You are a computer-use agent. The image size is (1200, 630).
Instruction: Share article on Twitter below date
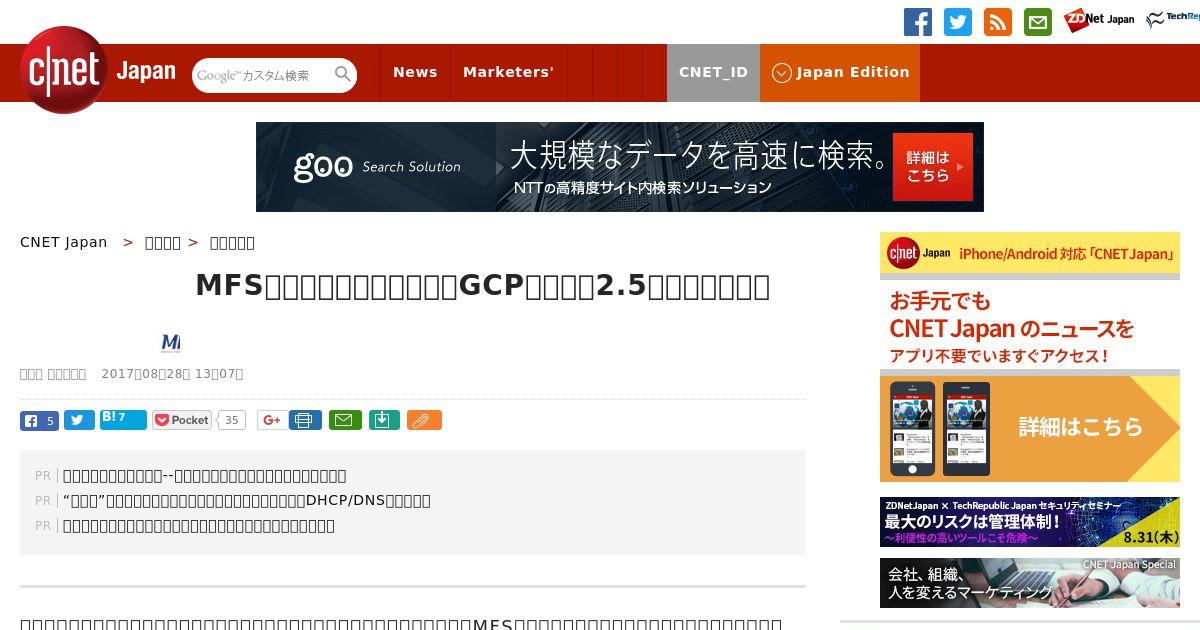[79, 420]
